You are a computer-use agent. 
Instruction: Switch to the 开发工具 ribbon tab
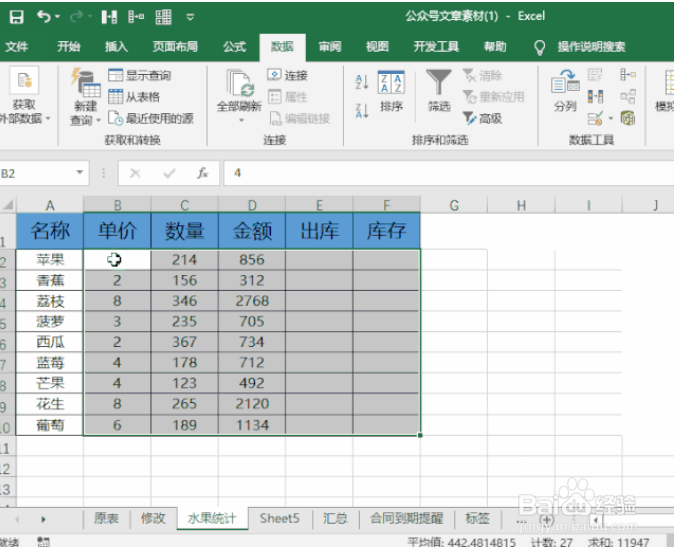pyautogui.click(x=436, y=47)
